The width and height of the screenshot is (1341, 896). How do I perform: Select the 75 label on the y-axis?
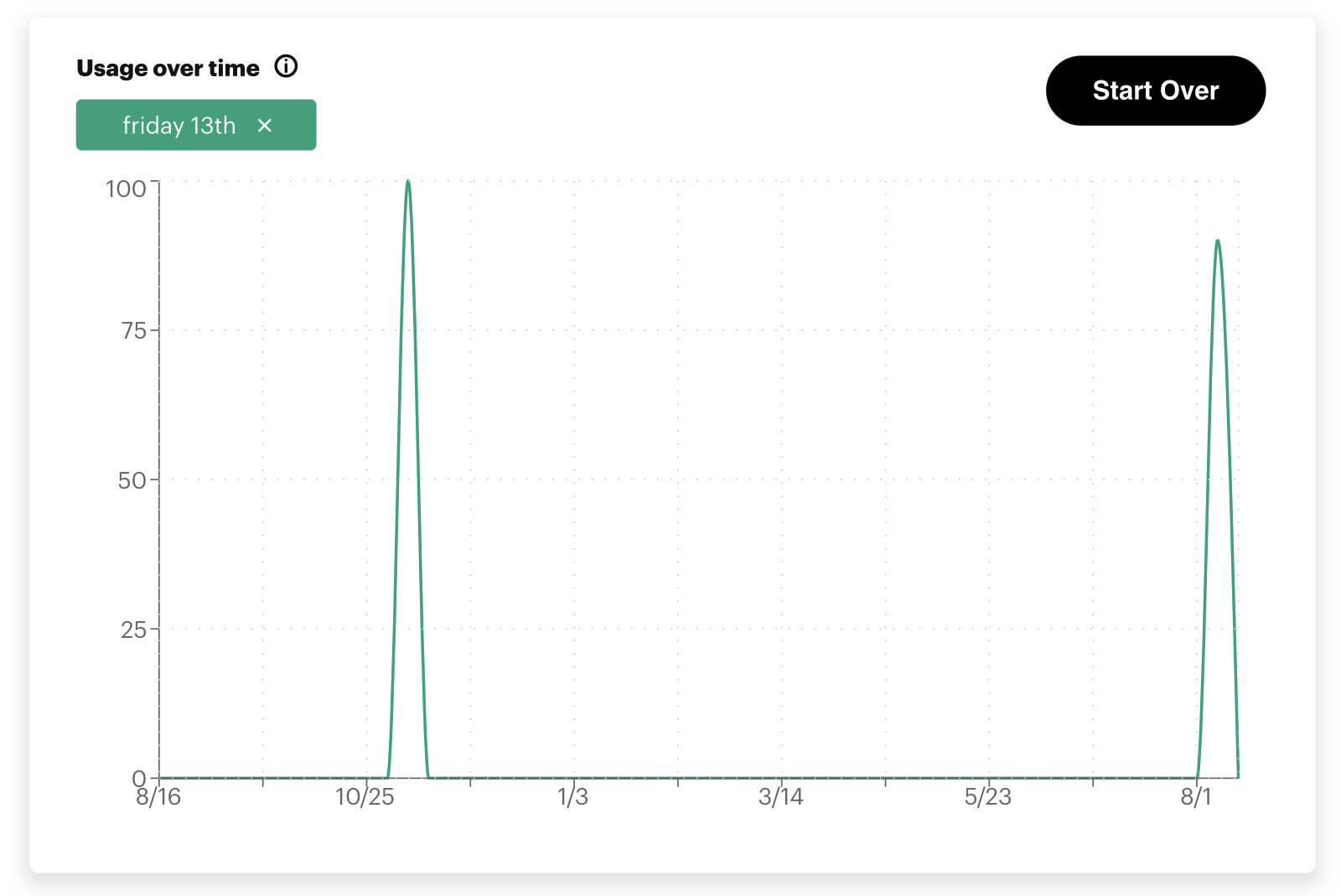point(133,331)
